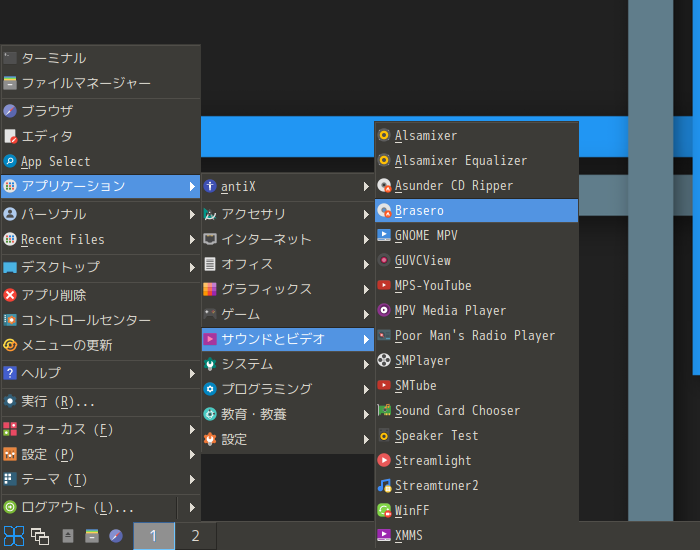700x550 pixels.
Task: Open the ゲーム category
Action: 288,314
